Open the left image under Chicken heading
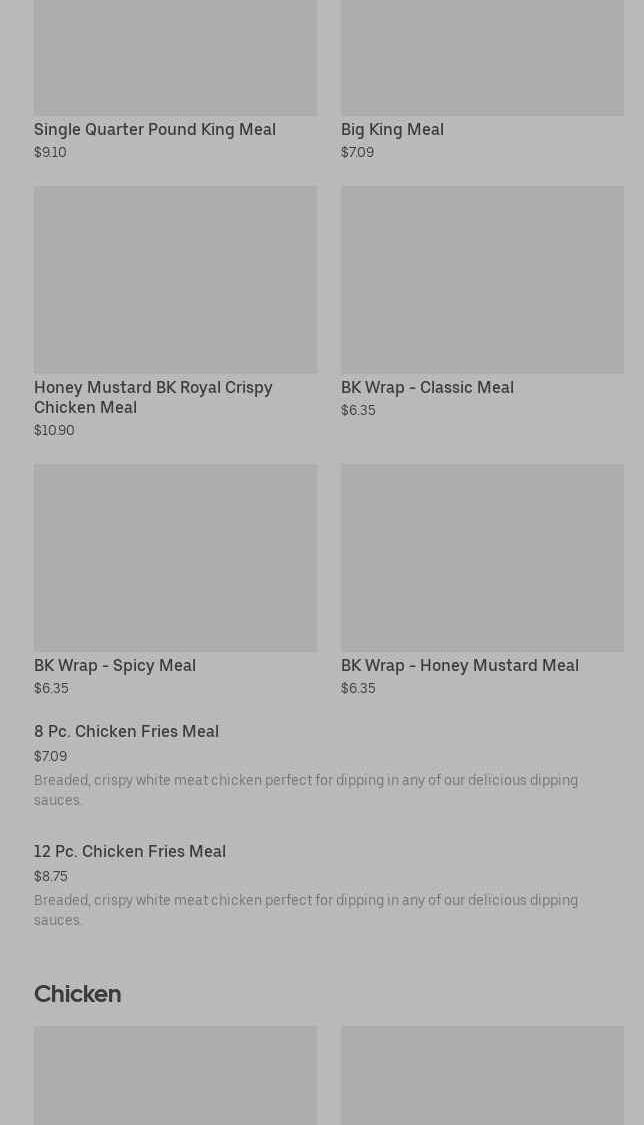The height and width of the screenshot is (1125, 644). (x=175, y=1075)
